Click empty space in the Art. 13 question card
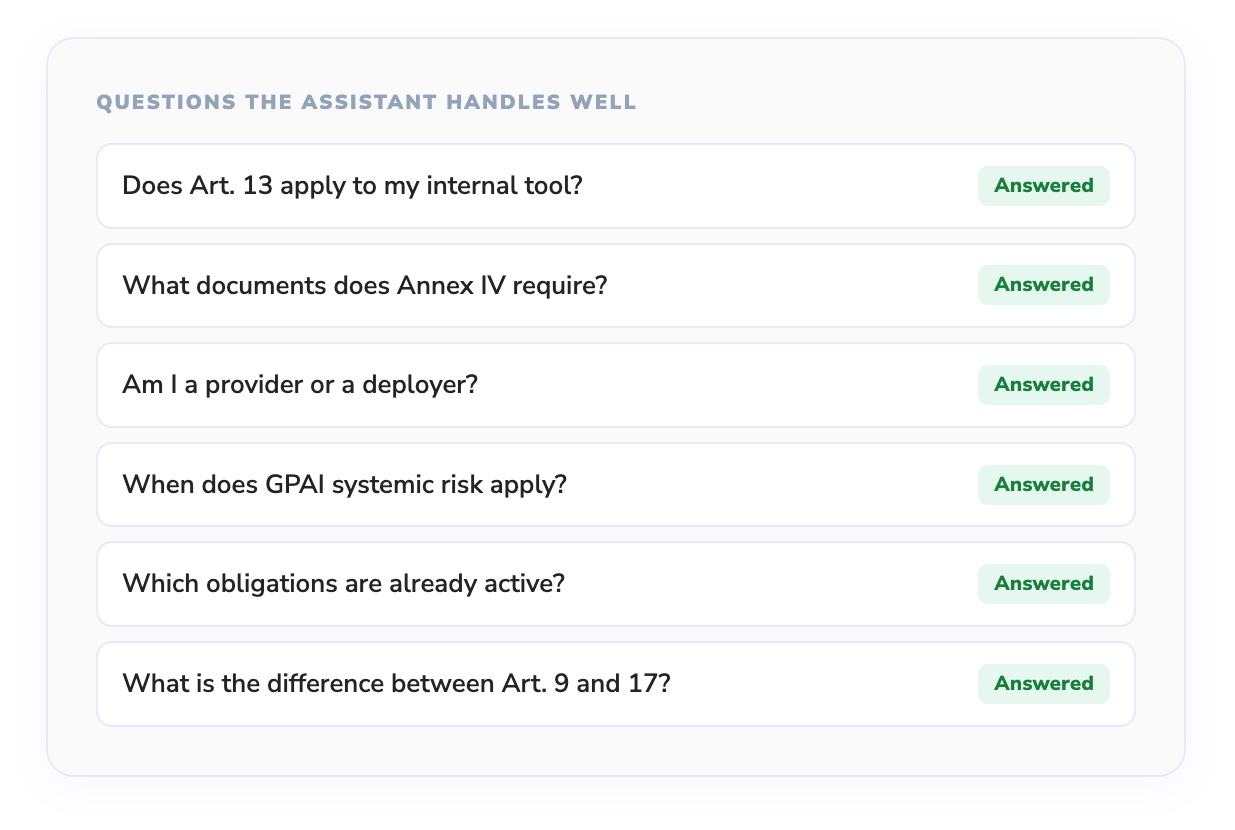Screen dimensions: 1235x830 click(780, 186)
